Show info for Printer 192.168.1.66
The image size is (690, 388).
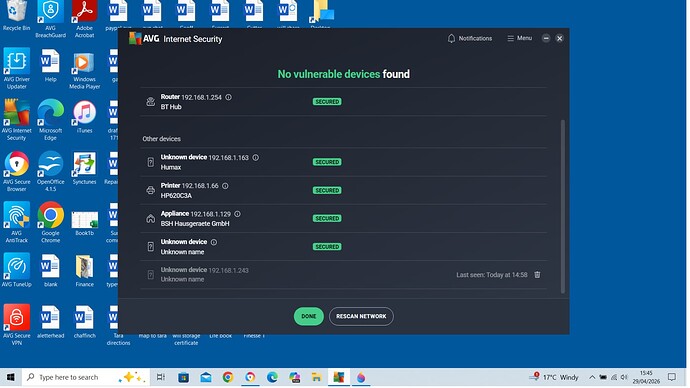coord(225,186)
